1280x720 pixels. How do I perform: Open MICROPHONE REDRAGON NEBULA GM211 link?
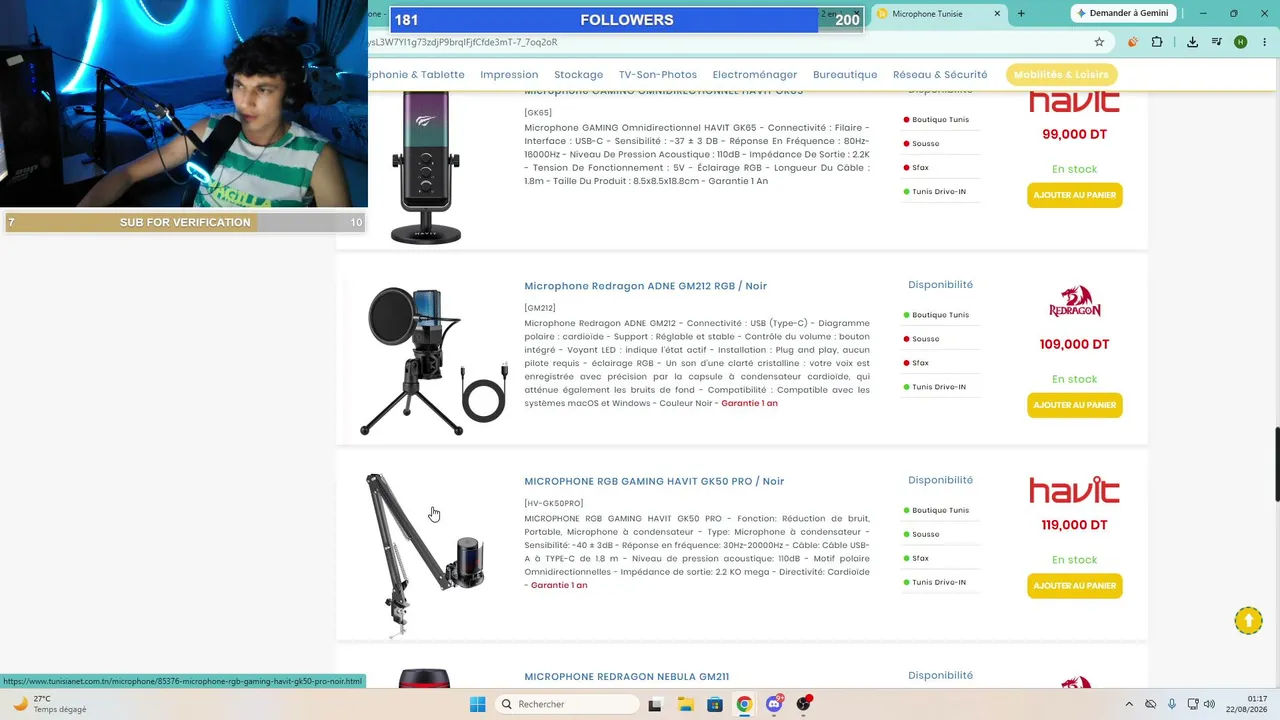click(x=626, y=677)
